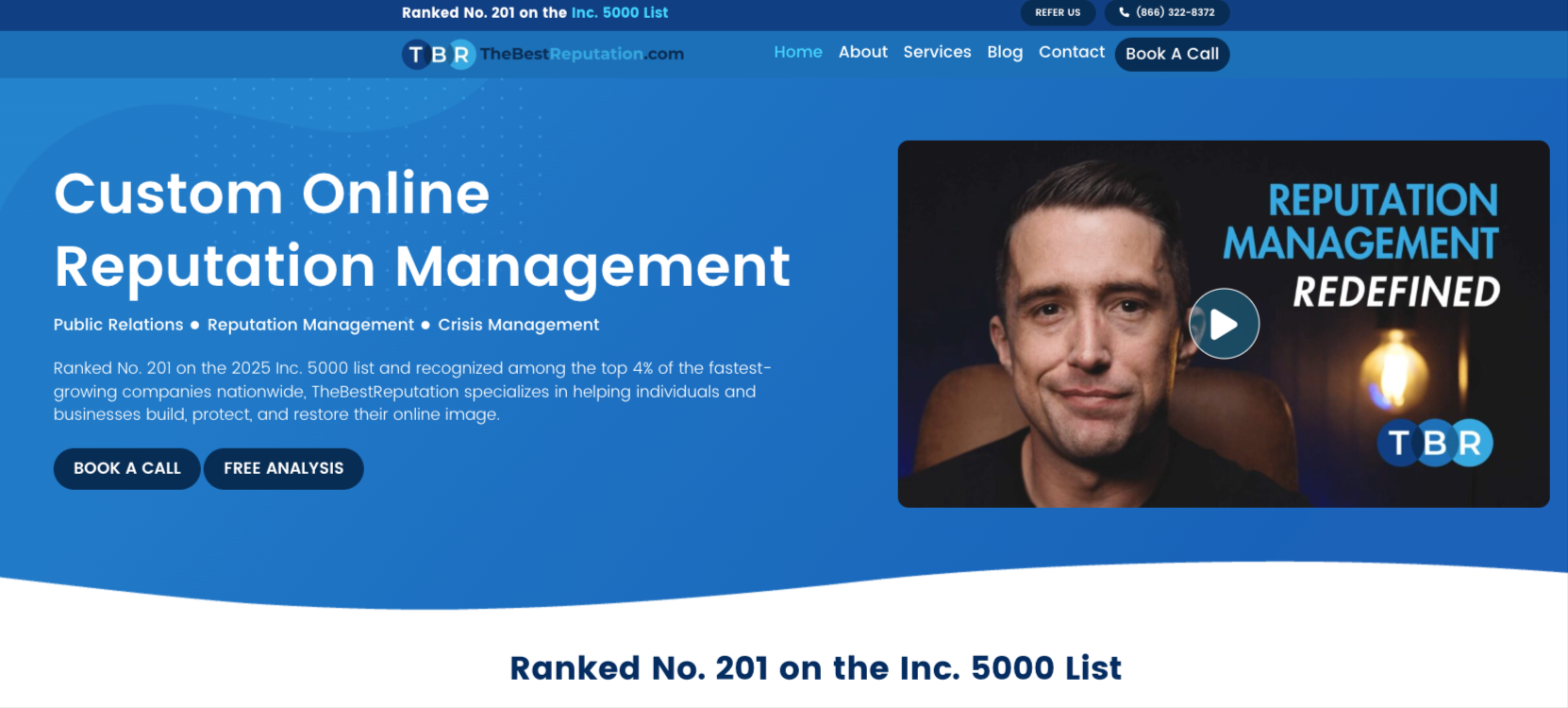Play the Reputation Management Redefined video
This screenshot has width=1568, height=708.
tap(1224, 324)
